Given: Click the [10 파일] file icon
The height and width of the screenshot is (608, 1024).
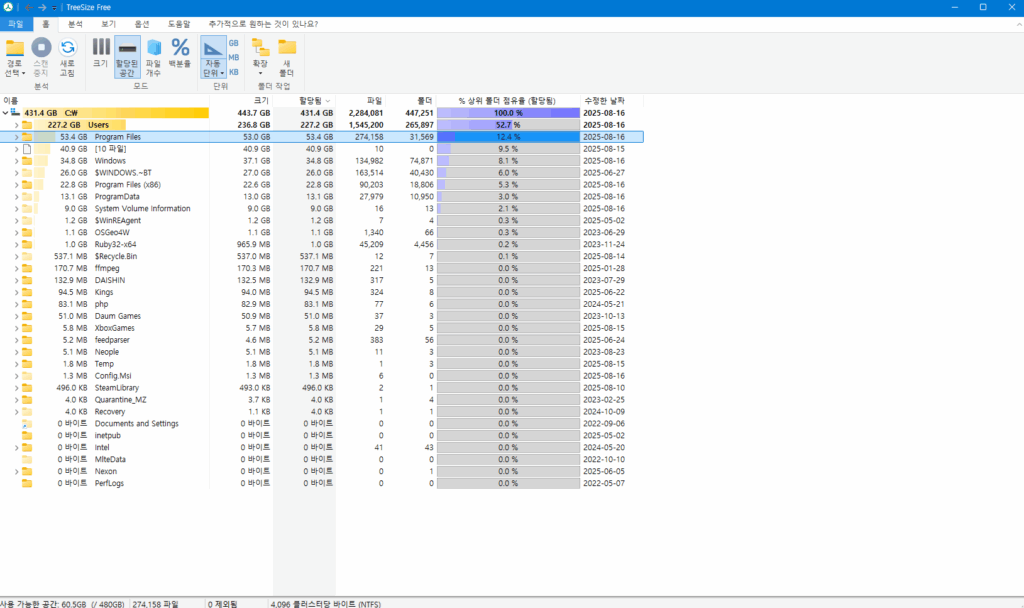Looking at the screenshot, I should (27, 149).
